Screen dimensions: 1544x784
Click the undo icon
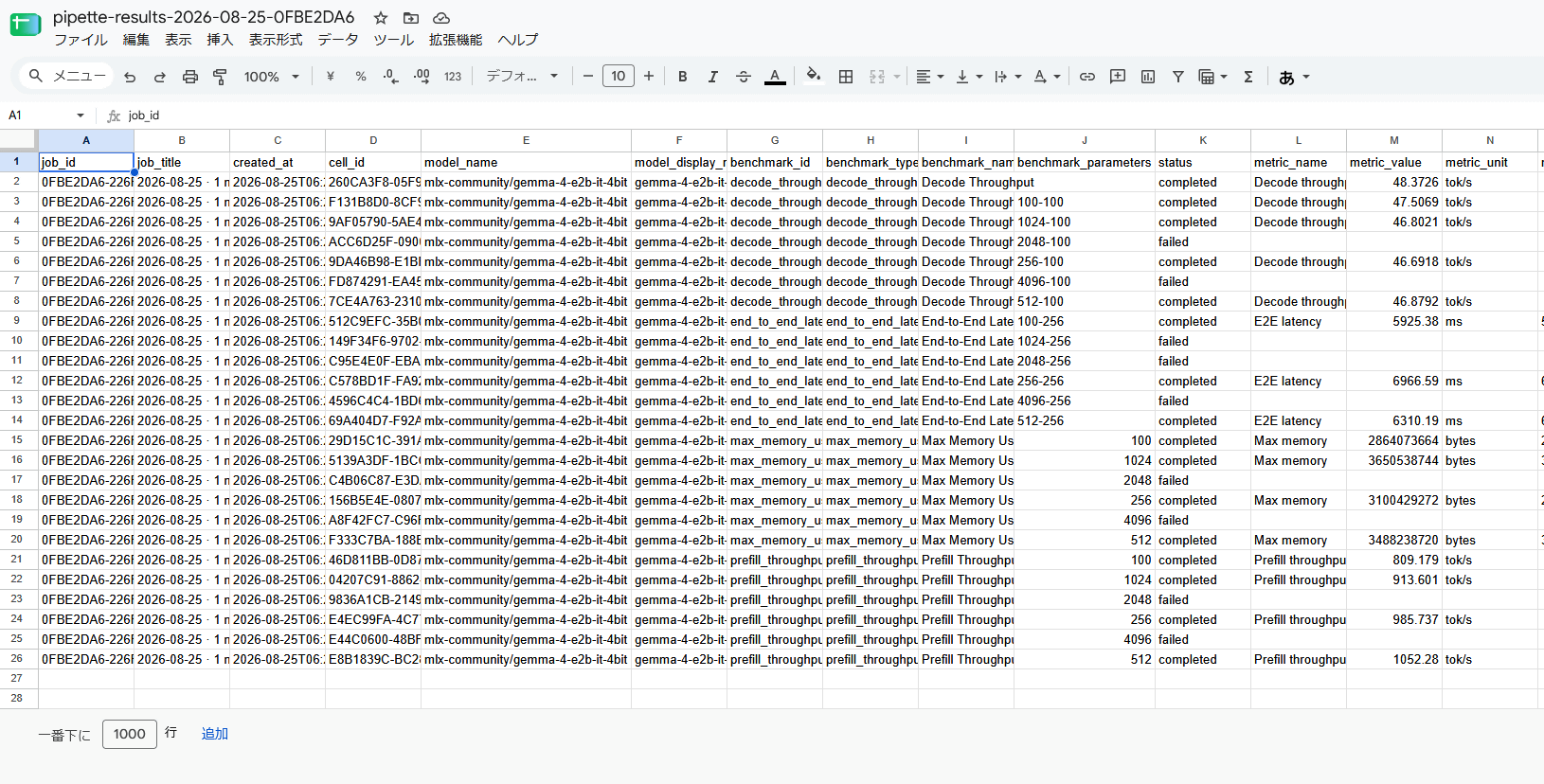click(x=130, y=77)
